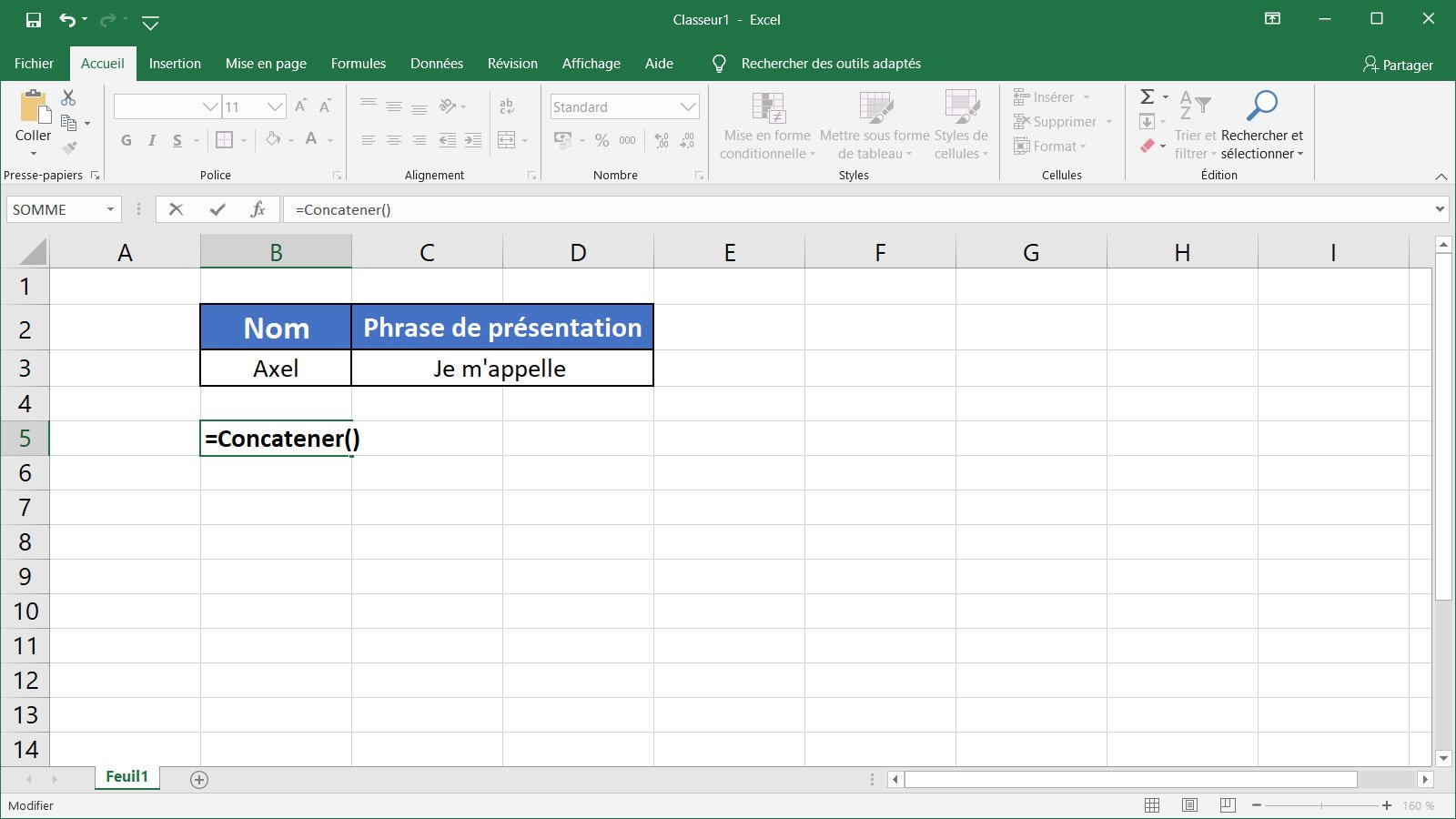The width and height of the screenshot is (1456, 819).
Task: Select the Feuil1 sheet tab
Action: point(126,776)
